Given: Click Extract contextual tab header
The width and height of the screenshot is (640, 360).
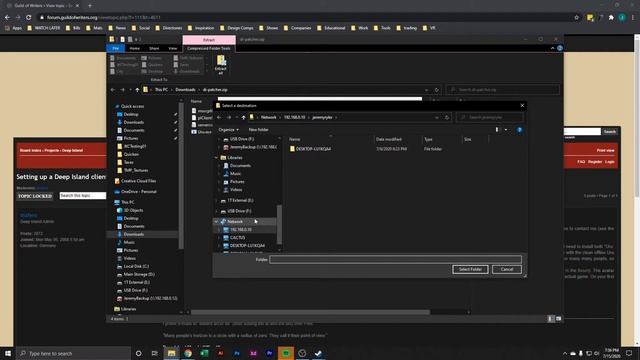Looking at the screenshot, I should coord(209,40).
